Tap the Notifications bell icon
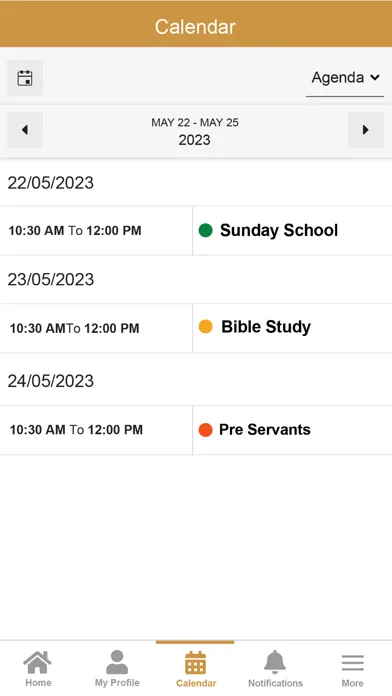The height and width of the screenshot is (696, 392). click(275, 662)
